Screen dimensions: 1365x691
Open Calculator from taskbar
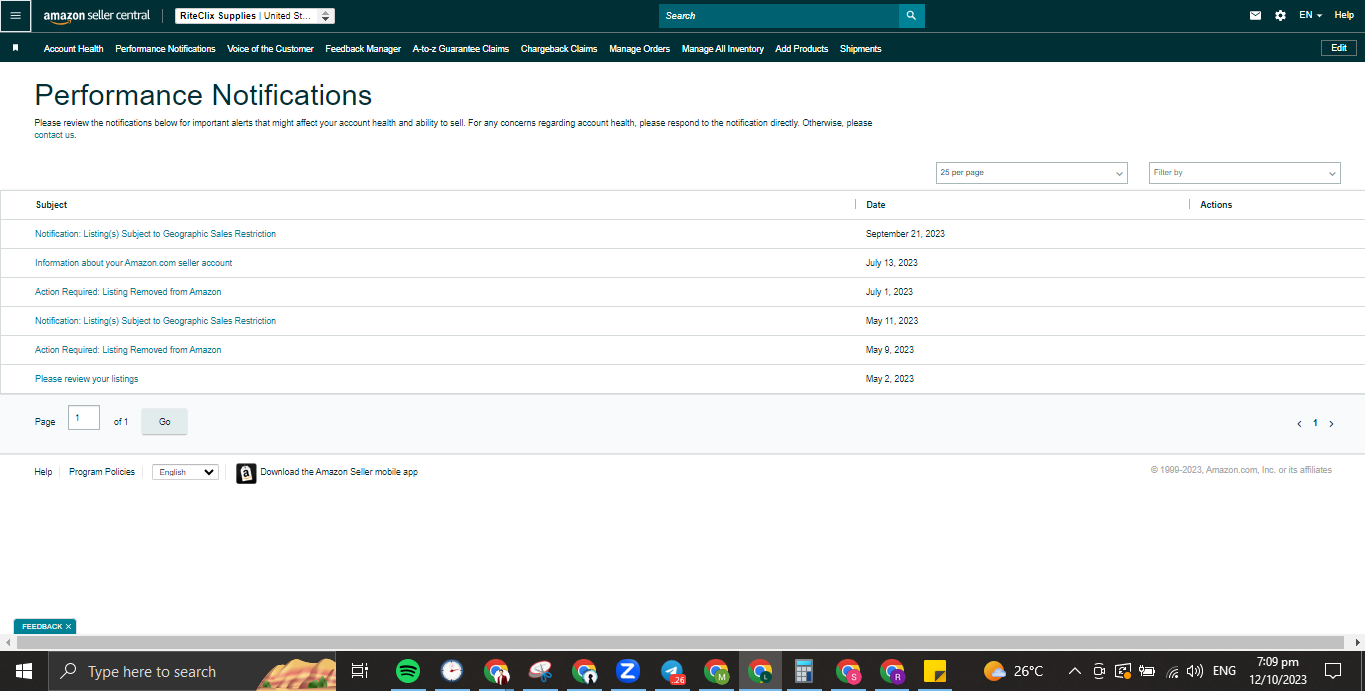pos(803,671)
